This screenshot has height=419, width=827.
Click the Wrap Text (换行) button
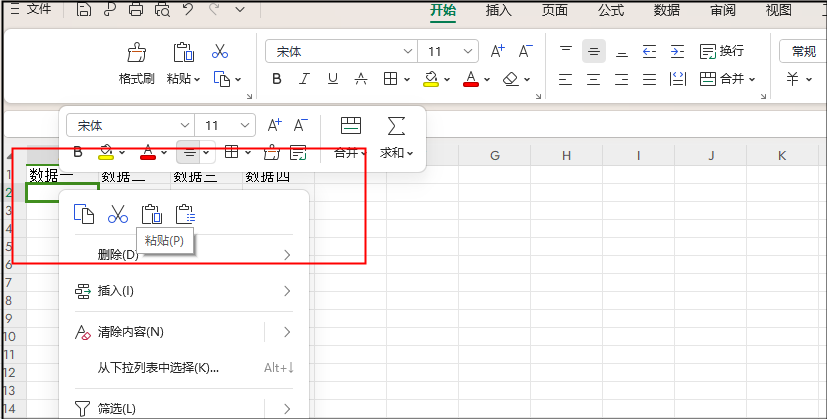tap(722, 51)
